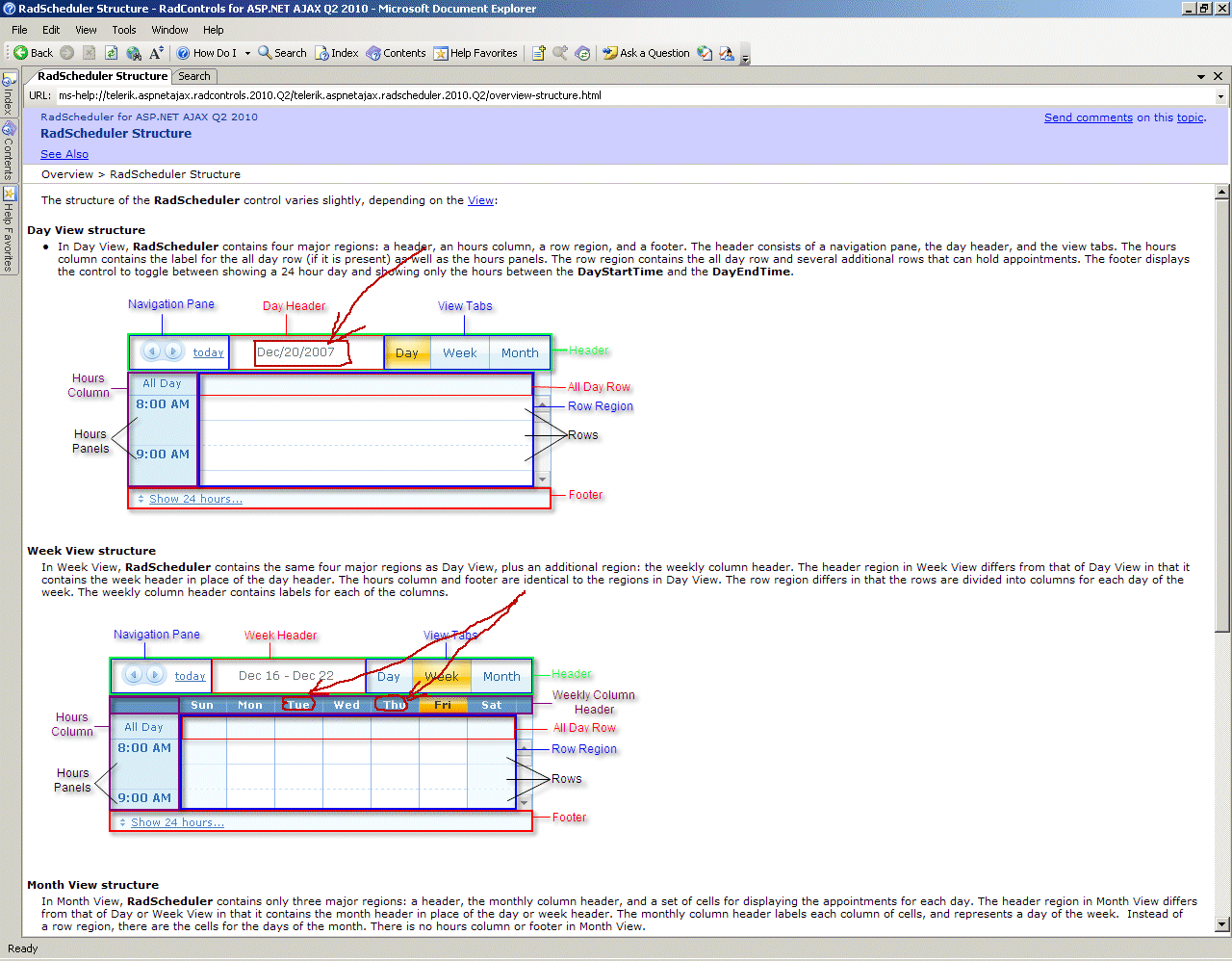Viewport: 1232px width, 961px height.
Task: Click 'today' in the Day View diagram
Action: (x=209, y=353)
